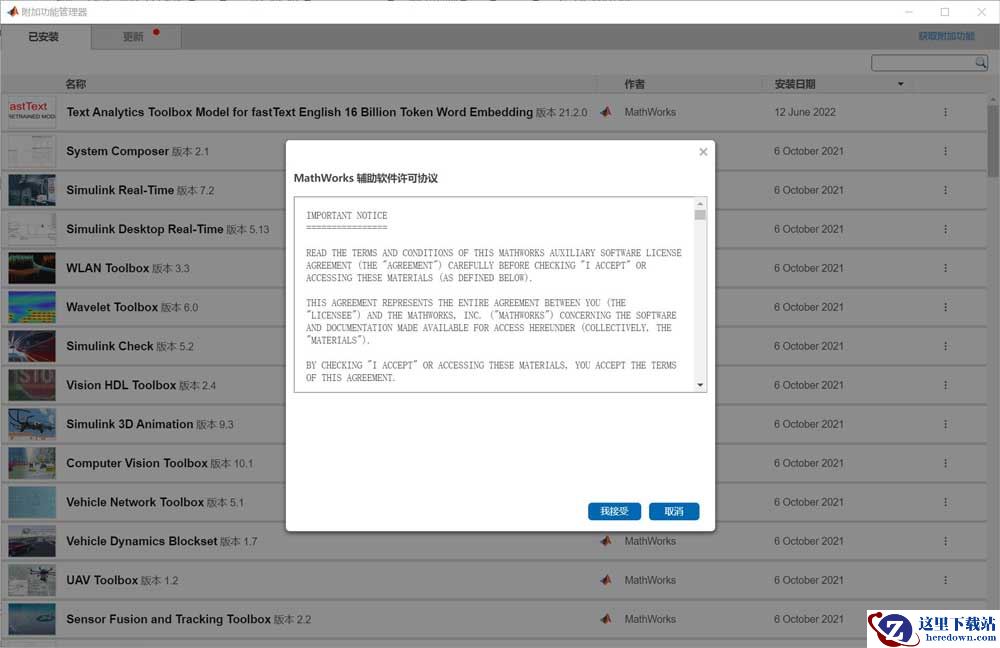
Task: Click MathWorks logo in Text Analytics row
Action: (x=606, y=112)
